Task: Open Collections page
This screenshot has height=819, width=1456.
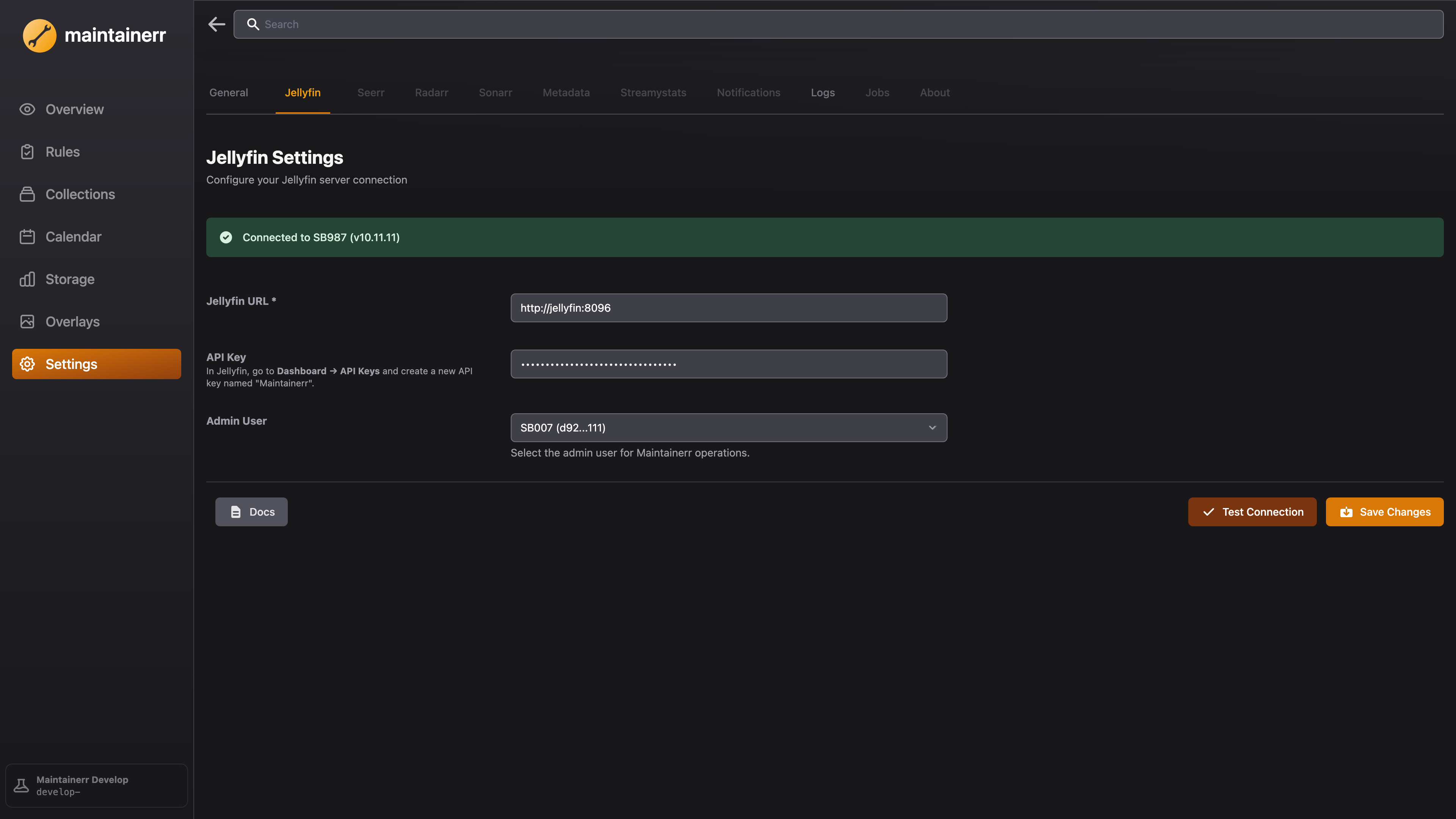Action: point(97,194)
